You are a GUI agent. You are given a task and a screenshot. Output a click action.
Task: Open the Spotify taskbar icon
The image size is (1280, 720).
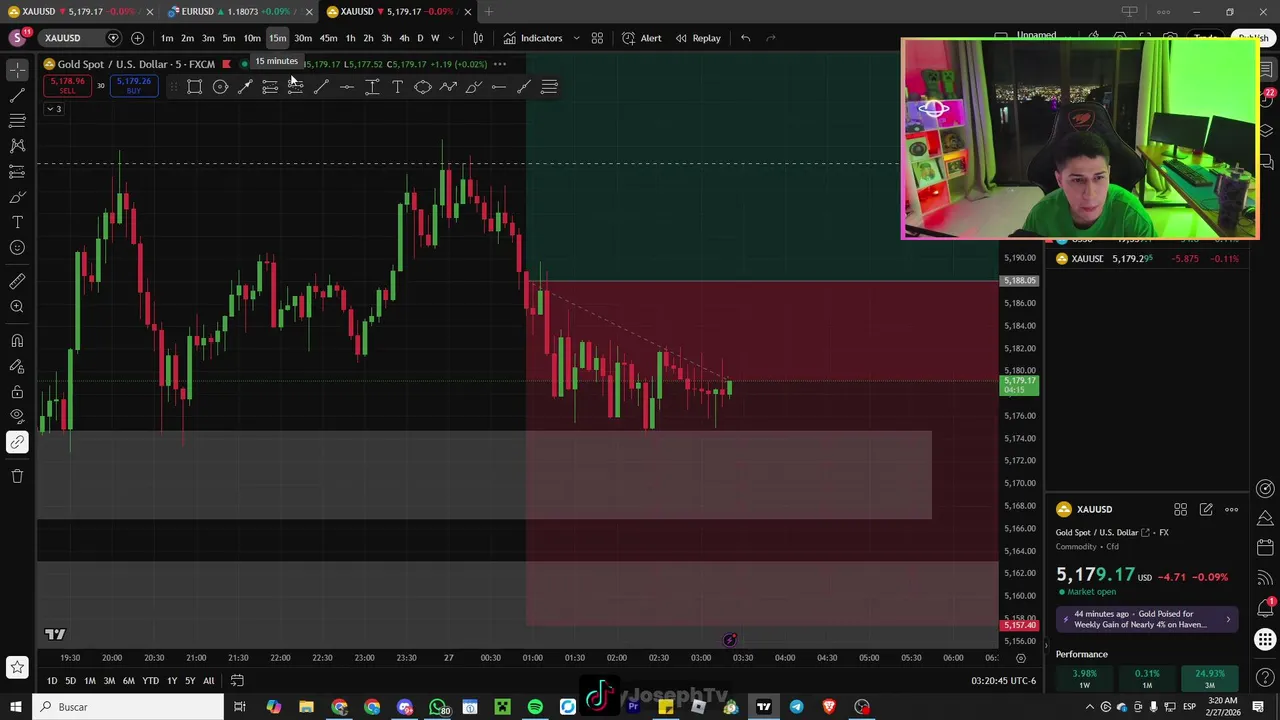coord(535,707)
